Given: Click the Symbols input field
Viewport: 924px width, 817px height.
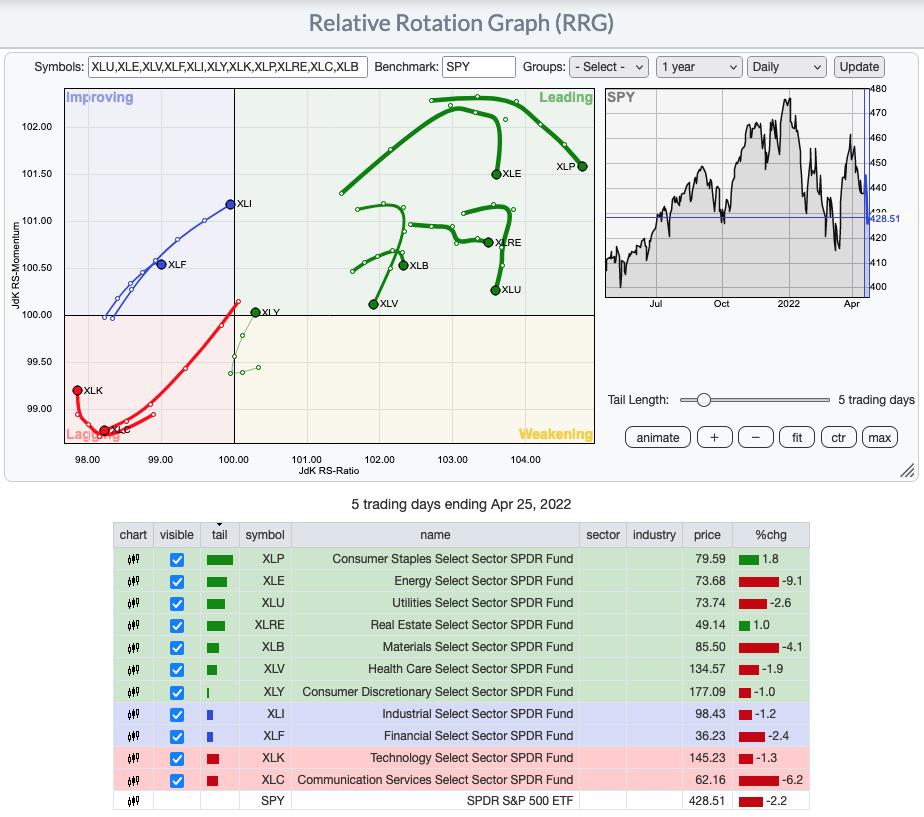Looking at the screenshot, I should click(x=228, y=67).
